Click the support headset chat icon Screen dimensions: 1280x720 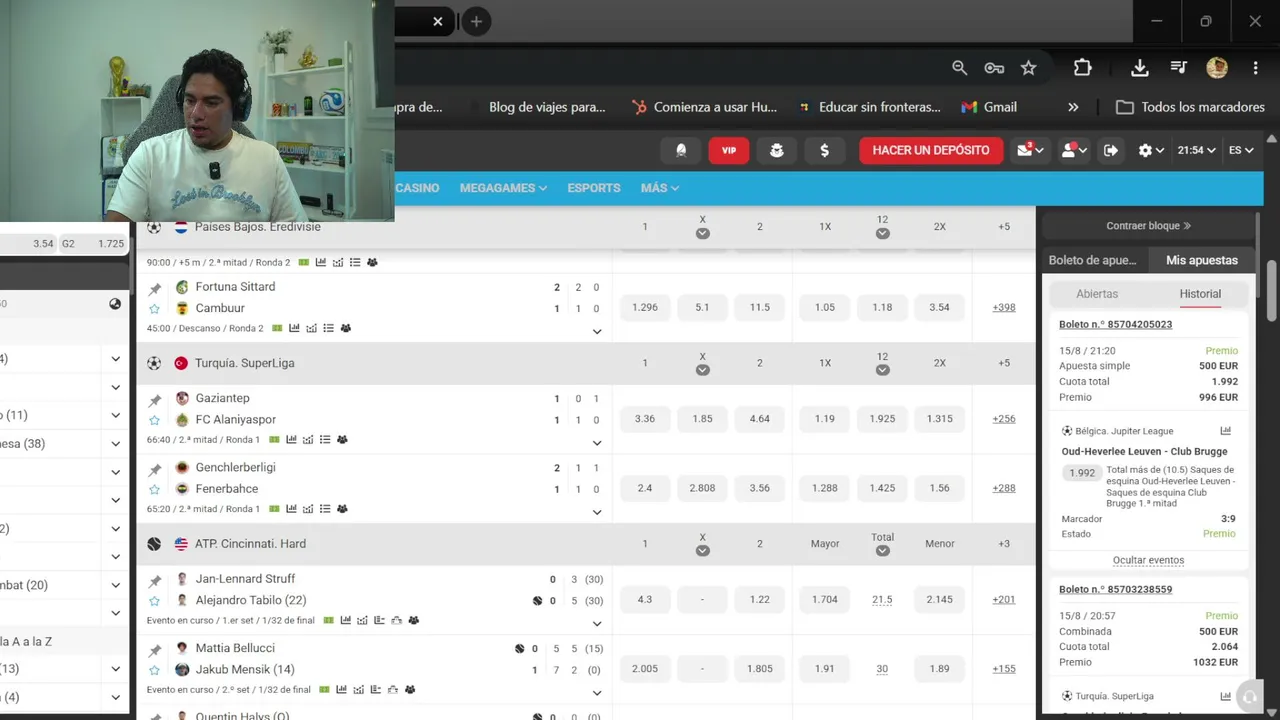[x=1248, y=697]
